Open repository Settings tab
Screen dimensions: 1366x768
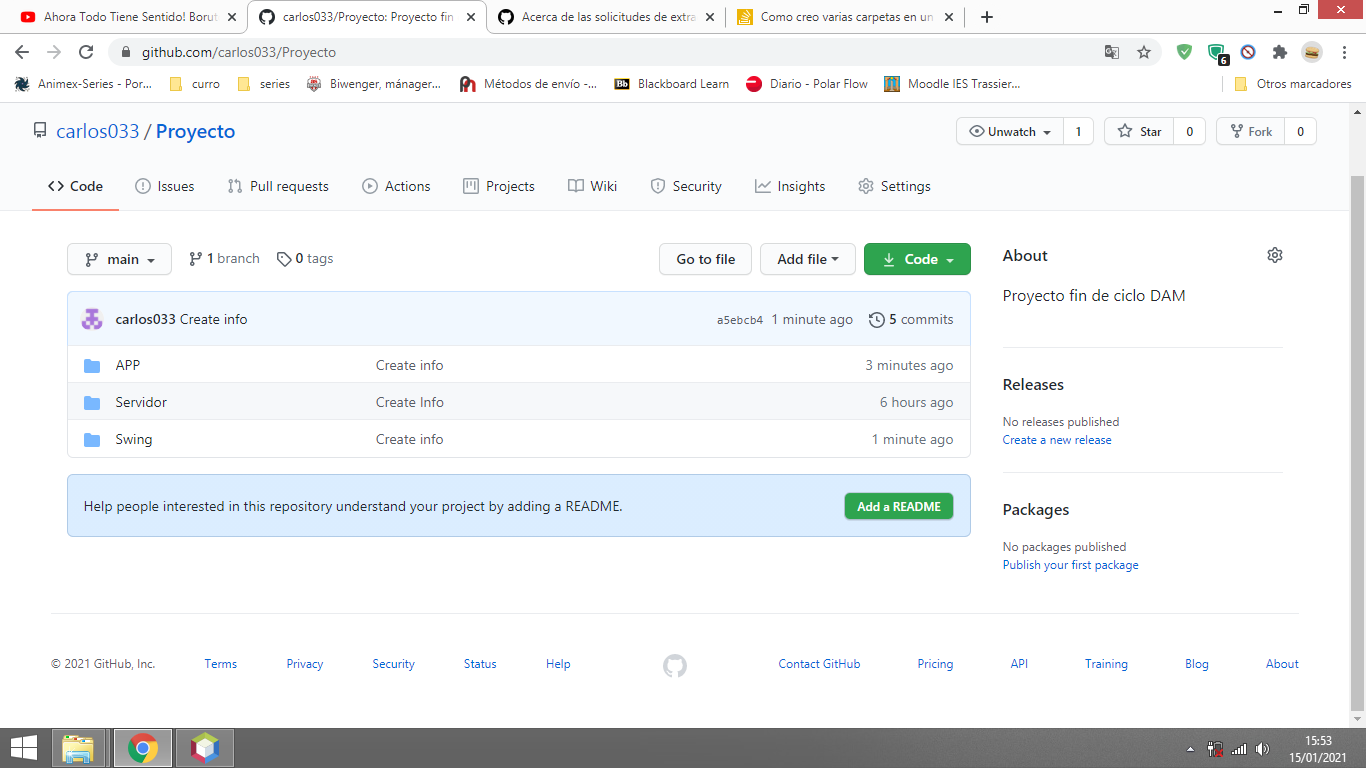[894, 186]
